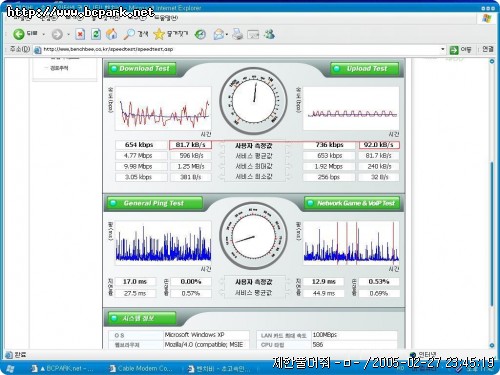
Task: Click the download speed graph
Action: pyautogui.click(x=163, y=109)
